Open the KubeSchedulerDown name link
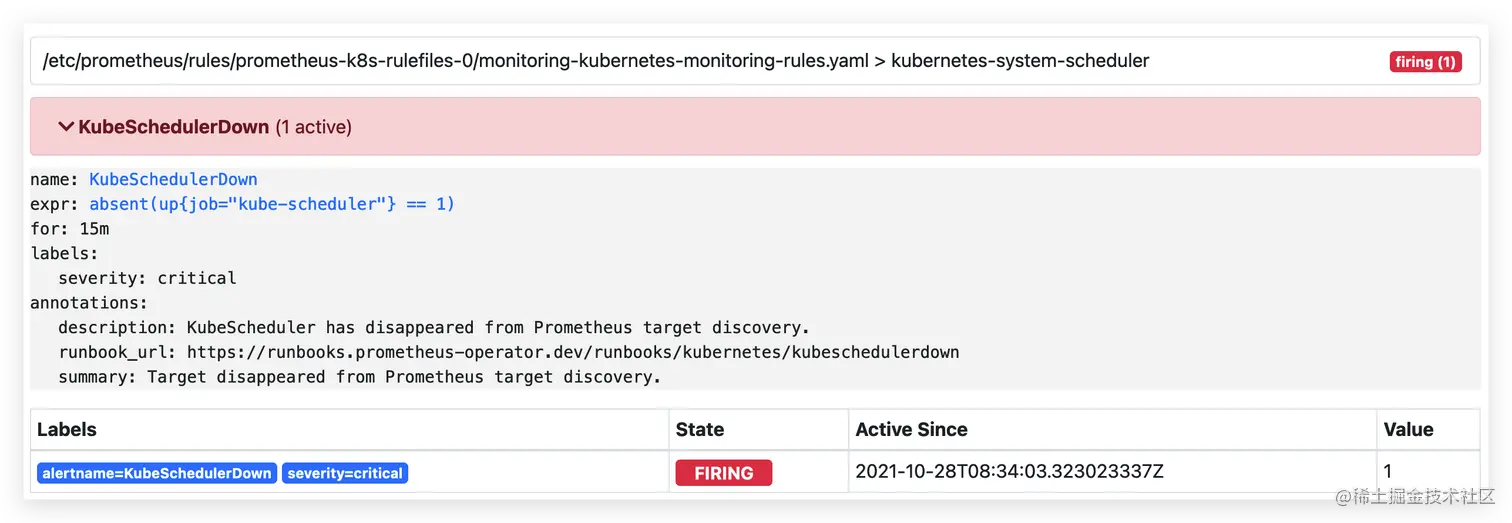Image resolution: width=1512 pixels, height=523 pixels. (x=173, y=180)
